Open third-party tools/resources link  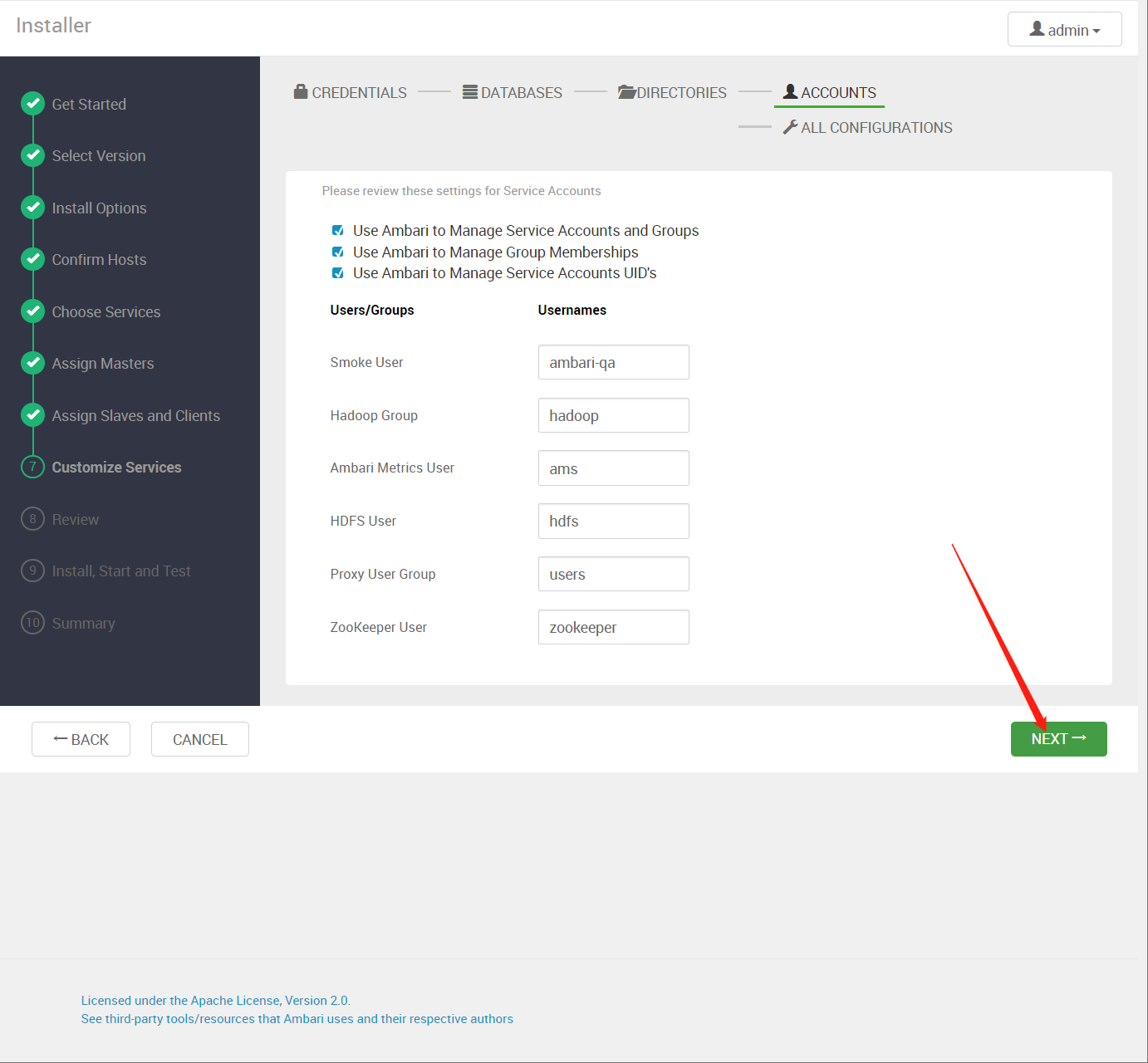click(297, 1019)
